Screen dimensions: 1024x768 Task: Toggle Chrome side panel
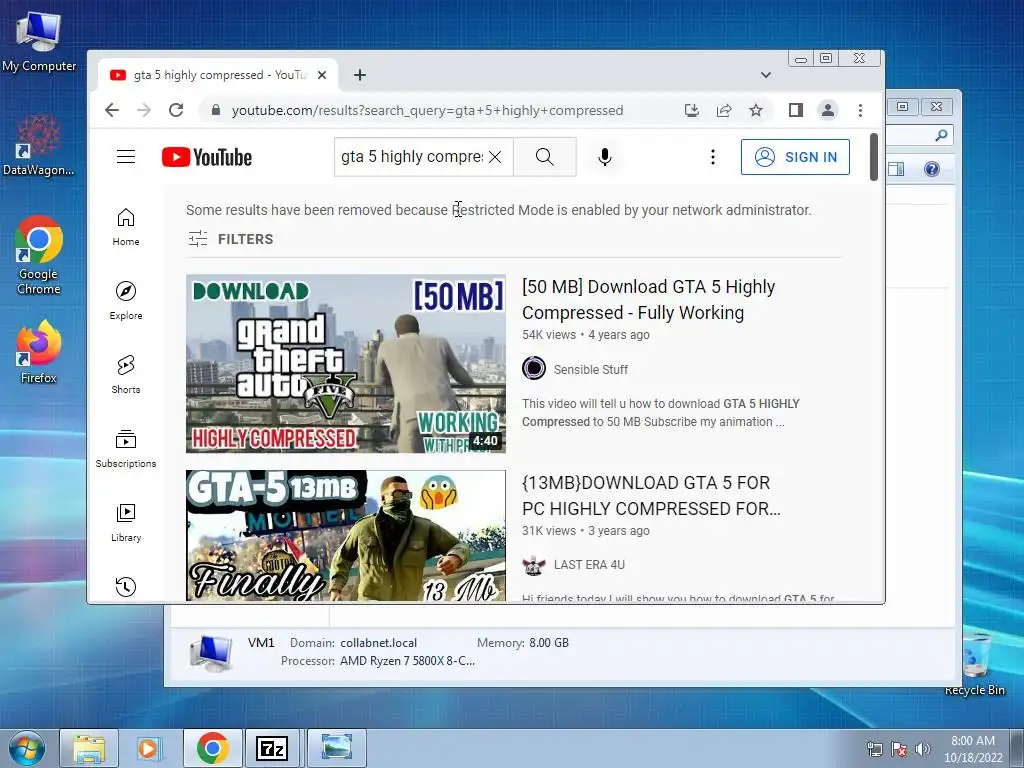point(795,110)
